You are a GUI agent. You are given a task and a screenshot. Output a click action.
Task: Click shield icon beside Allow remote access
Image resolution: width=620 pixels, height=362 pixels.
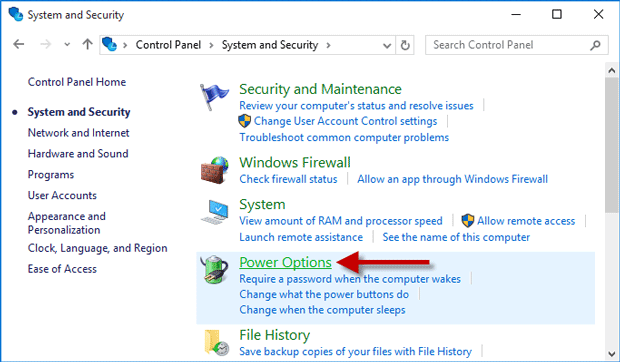(x=468, y=221)
